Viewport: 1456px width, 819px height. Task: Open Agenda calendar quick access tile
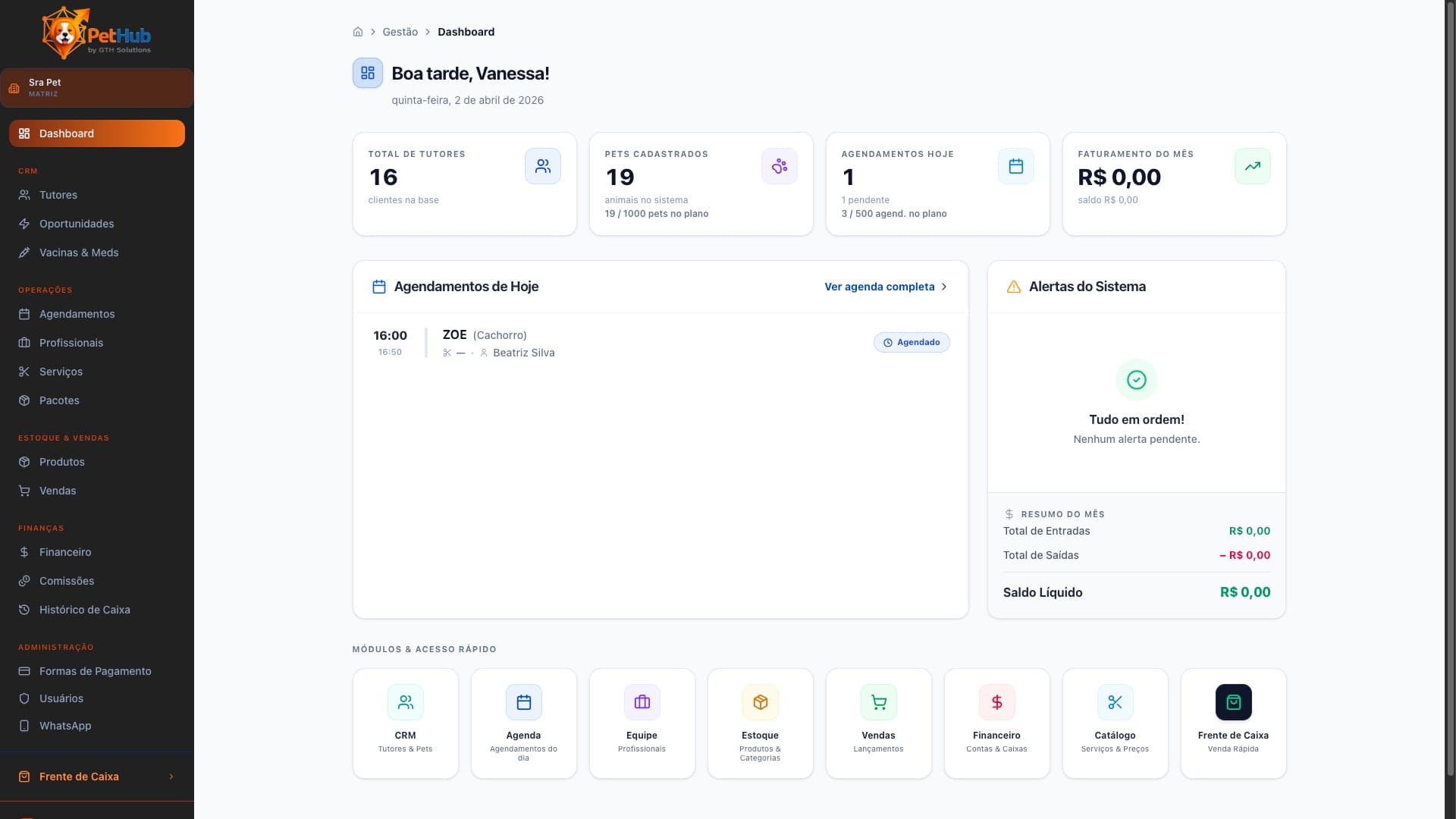(x=523, y=722)
